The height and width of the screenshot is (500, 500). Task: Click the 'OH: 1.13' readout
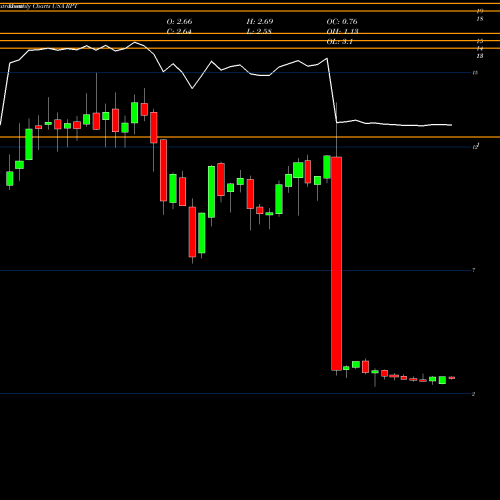click(x=342, y=31)
